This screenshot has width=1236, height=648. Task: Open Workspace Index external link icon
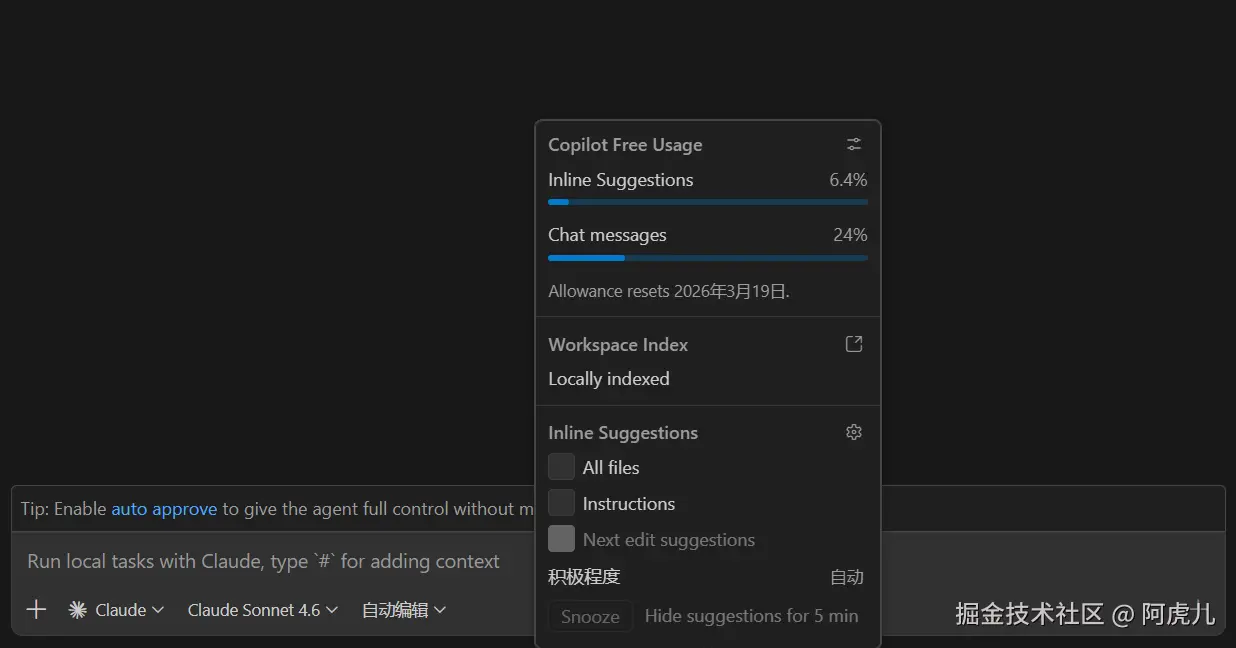(854, 344)
